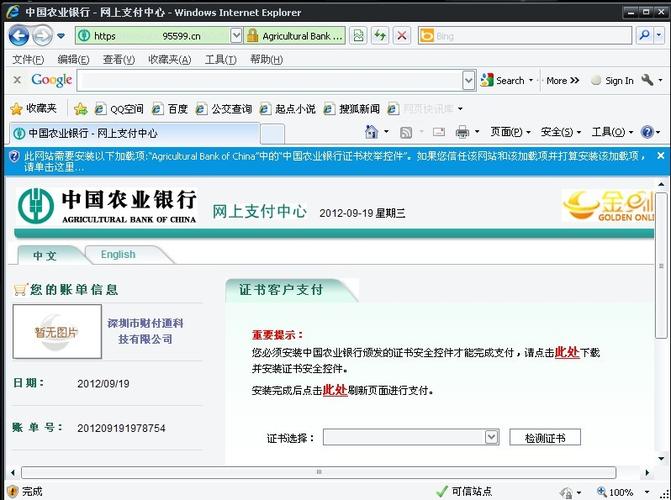Open the 帮助(H) menu

point(266,60)
